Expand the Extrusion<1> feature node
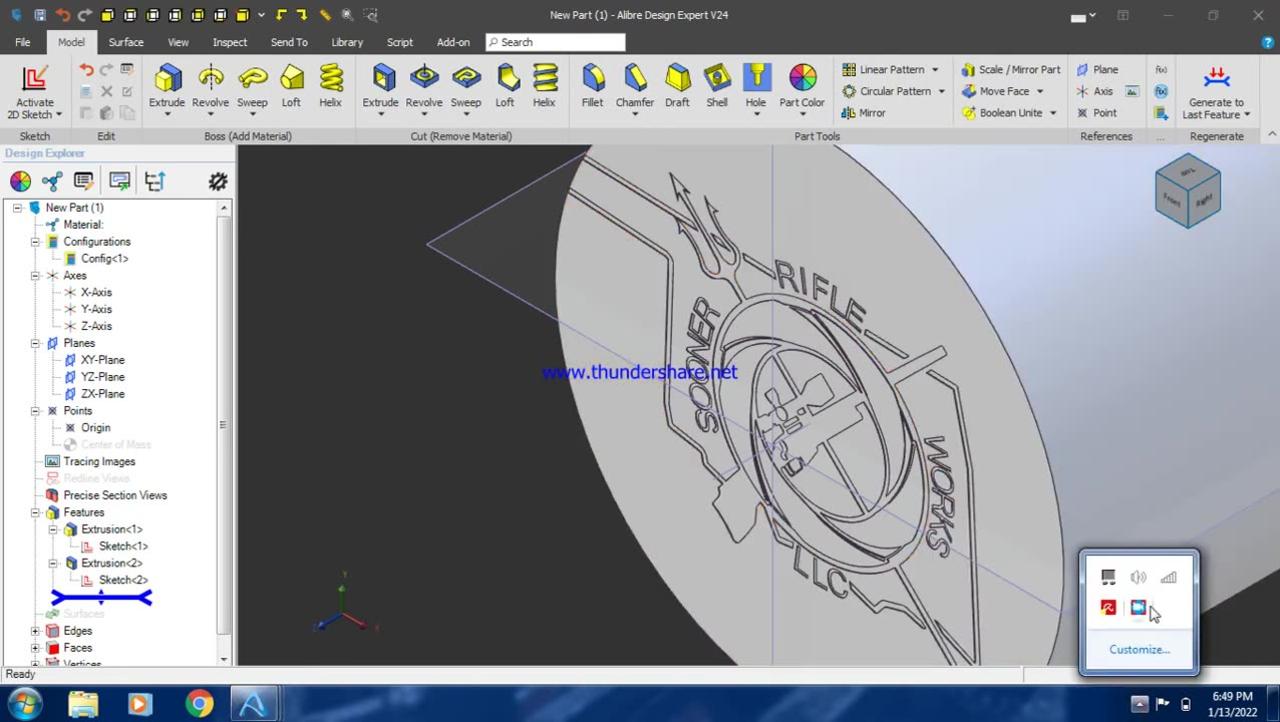Image resolution: width=1280 pixels, height=722 pixels. [54, 529]
